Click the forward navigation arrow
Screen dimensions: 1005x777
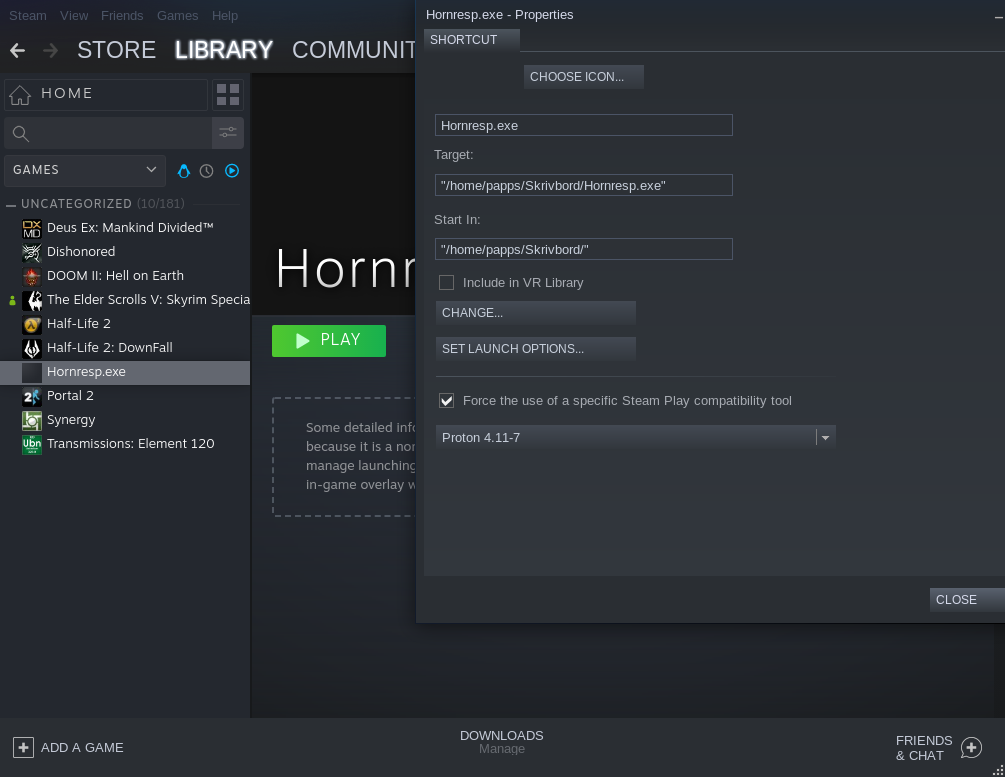pyautogui.click(x=50, y=50)
